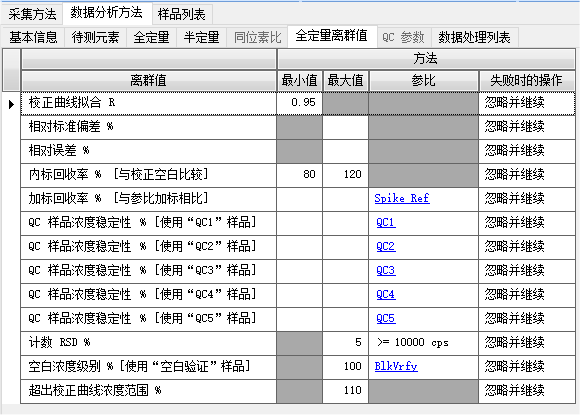580x415 pixels.
Task: Click the Spike Ref reference link
Action: 402,199
